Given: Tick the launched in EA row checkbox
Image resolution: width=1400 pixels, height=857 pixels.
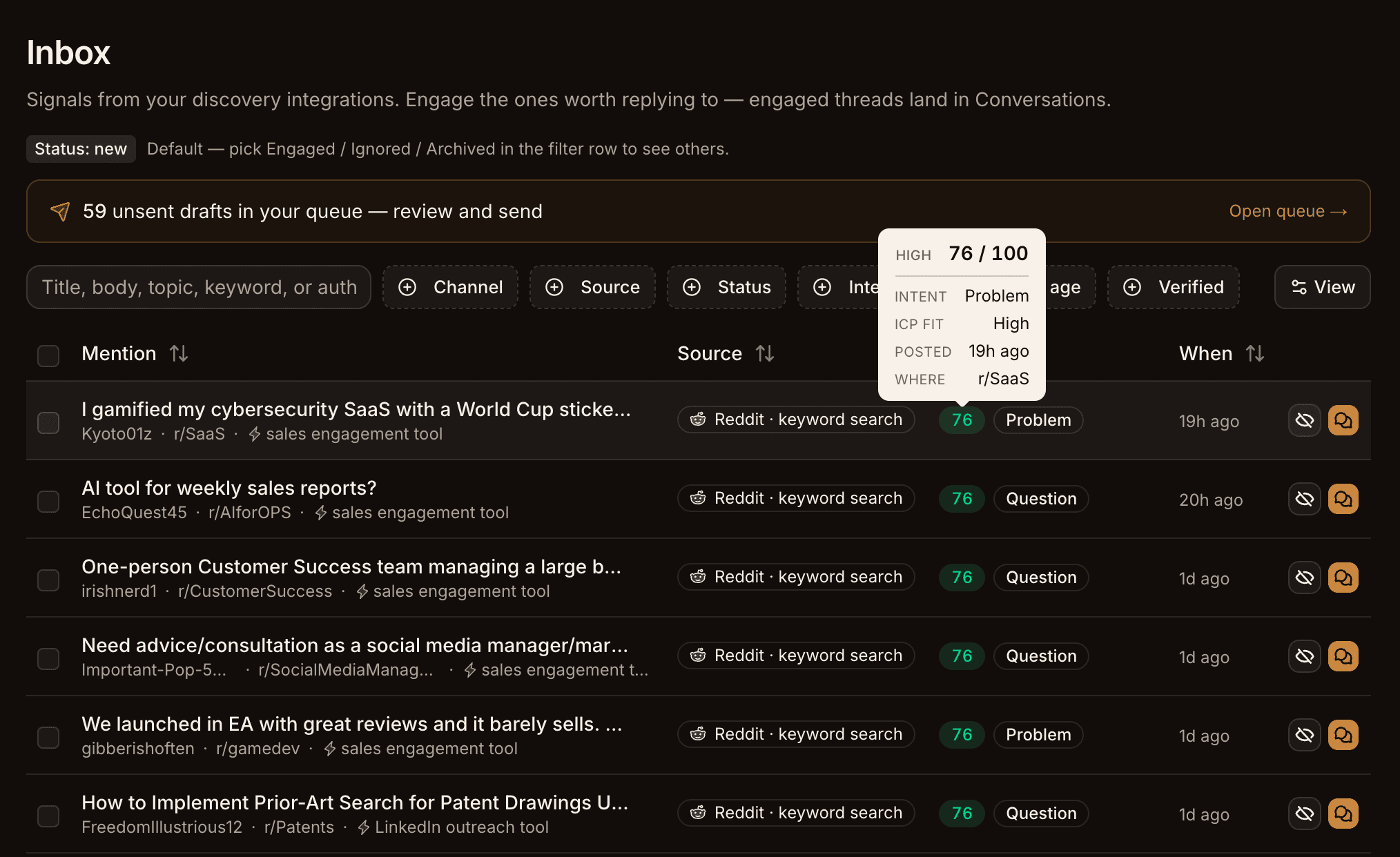Looking at the screenshot, I should click(48, 738).
